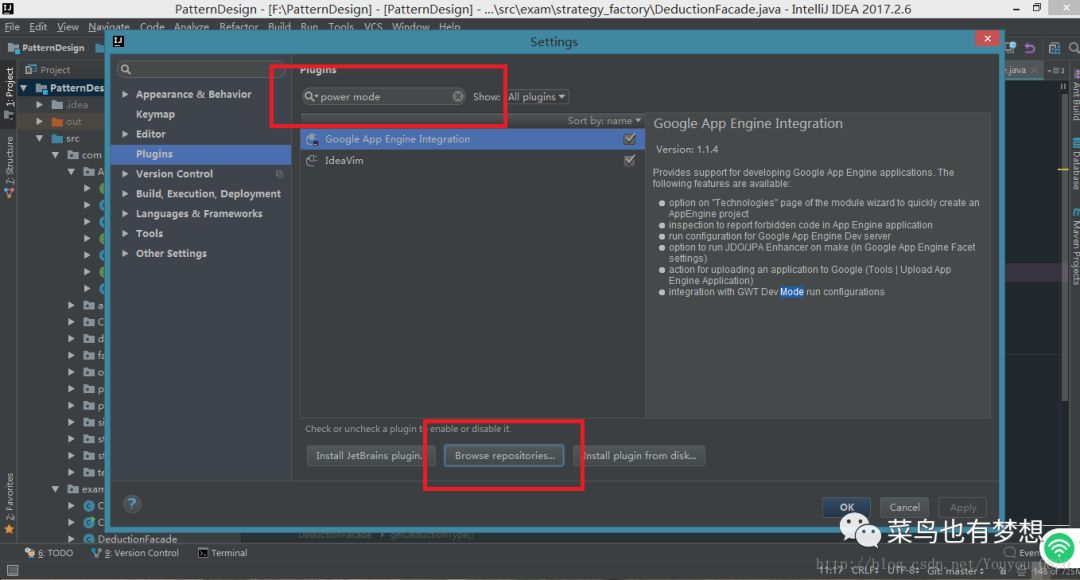Viewport: 1080px width, 580px height.
Task: Click the undo arrow in main toolbar
Action: click(x=1030, y=48)
